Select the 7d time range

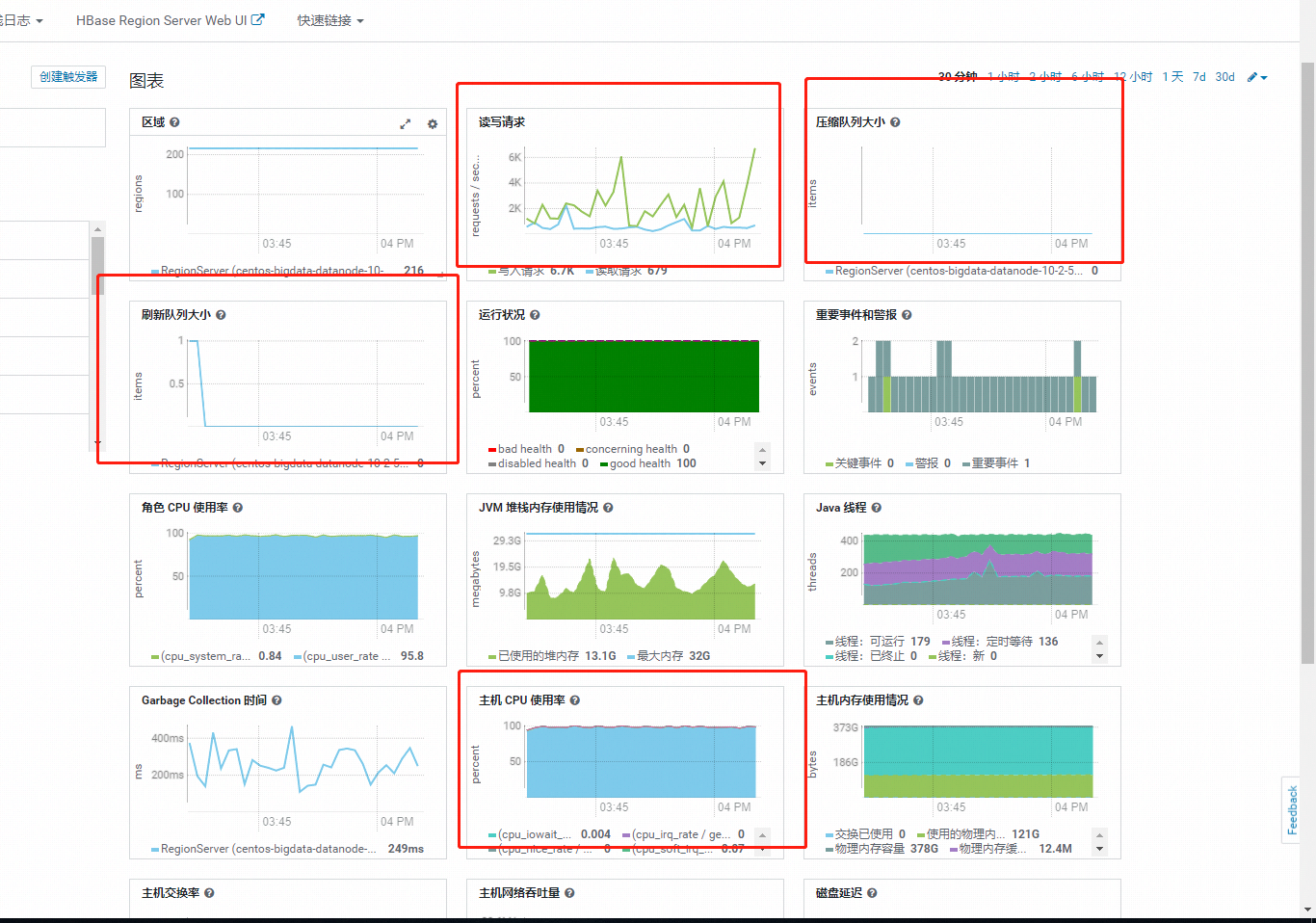pos(1198,77)
